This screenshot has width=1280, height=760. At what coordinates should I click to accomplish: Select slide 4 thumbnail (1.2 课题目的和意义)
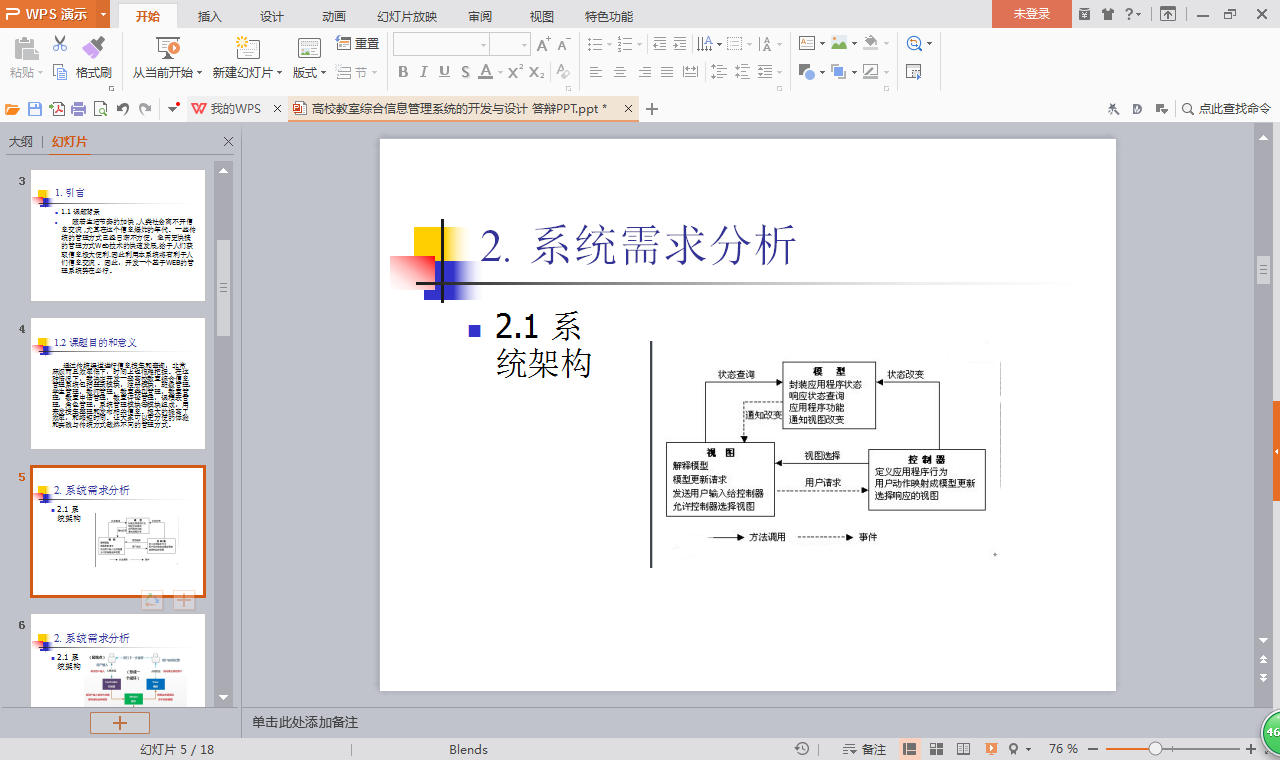coord(118,384)
